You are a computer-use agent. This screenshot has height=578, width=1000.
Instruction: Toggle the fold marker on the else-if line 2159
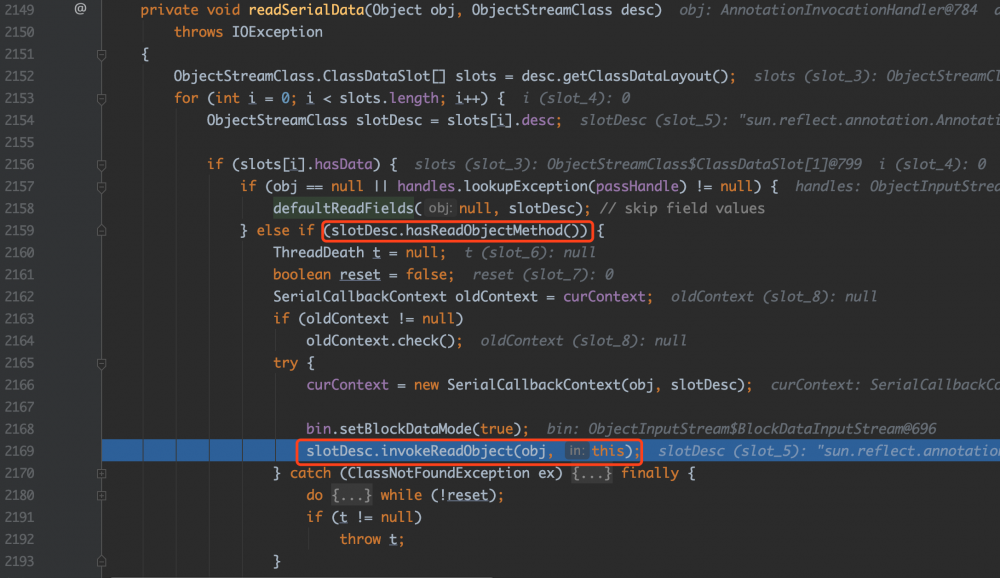(101, 230)
